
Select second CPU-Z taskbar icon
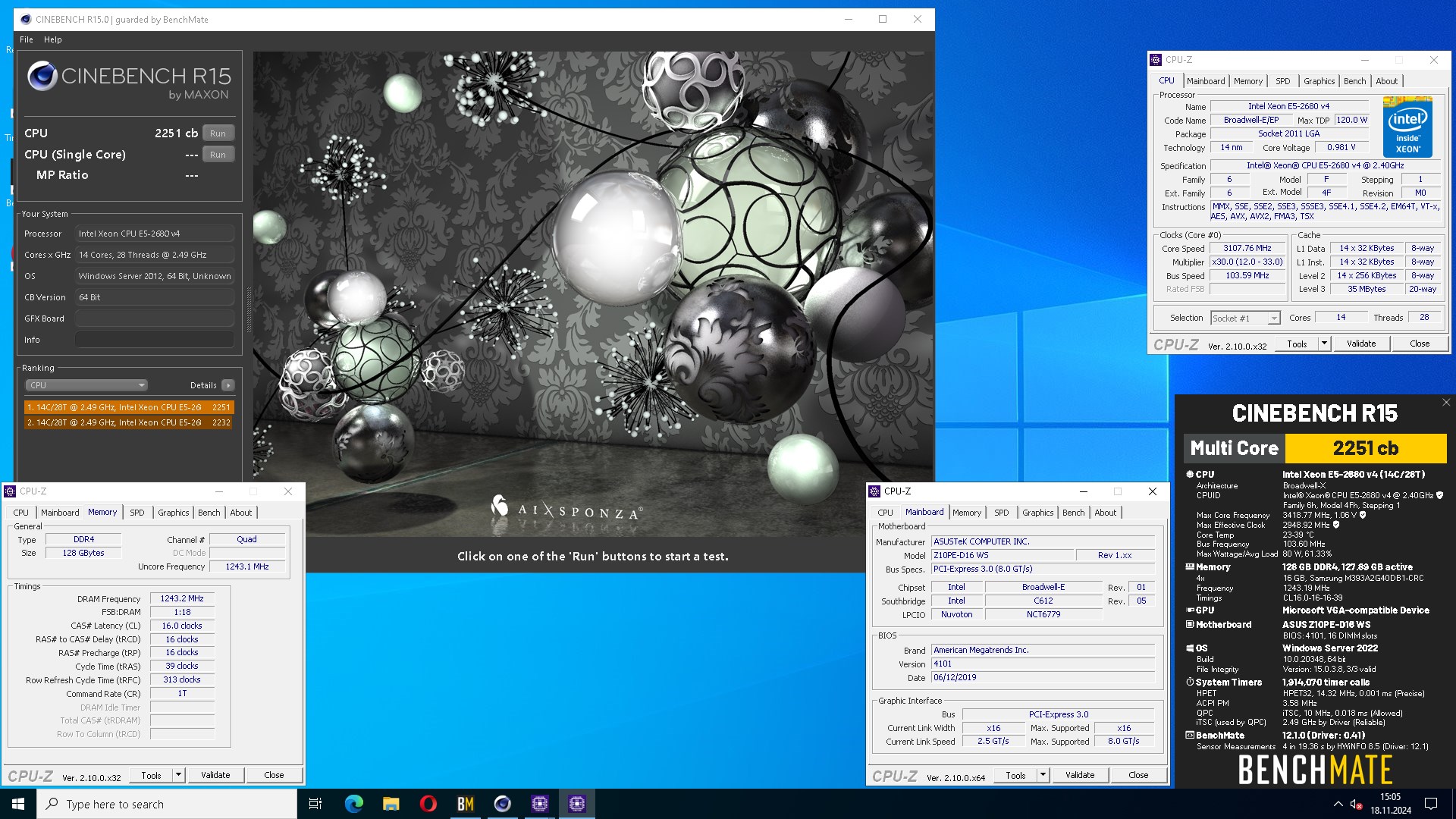point(577,804)
